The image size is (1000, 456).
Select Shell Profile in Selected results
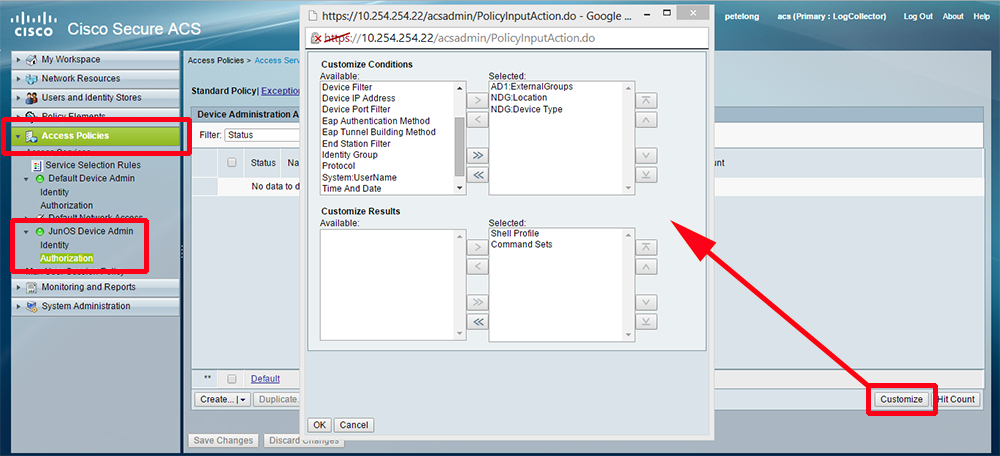515,233
